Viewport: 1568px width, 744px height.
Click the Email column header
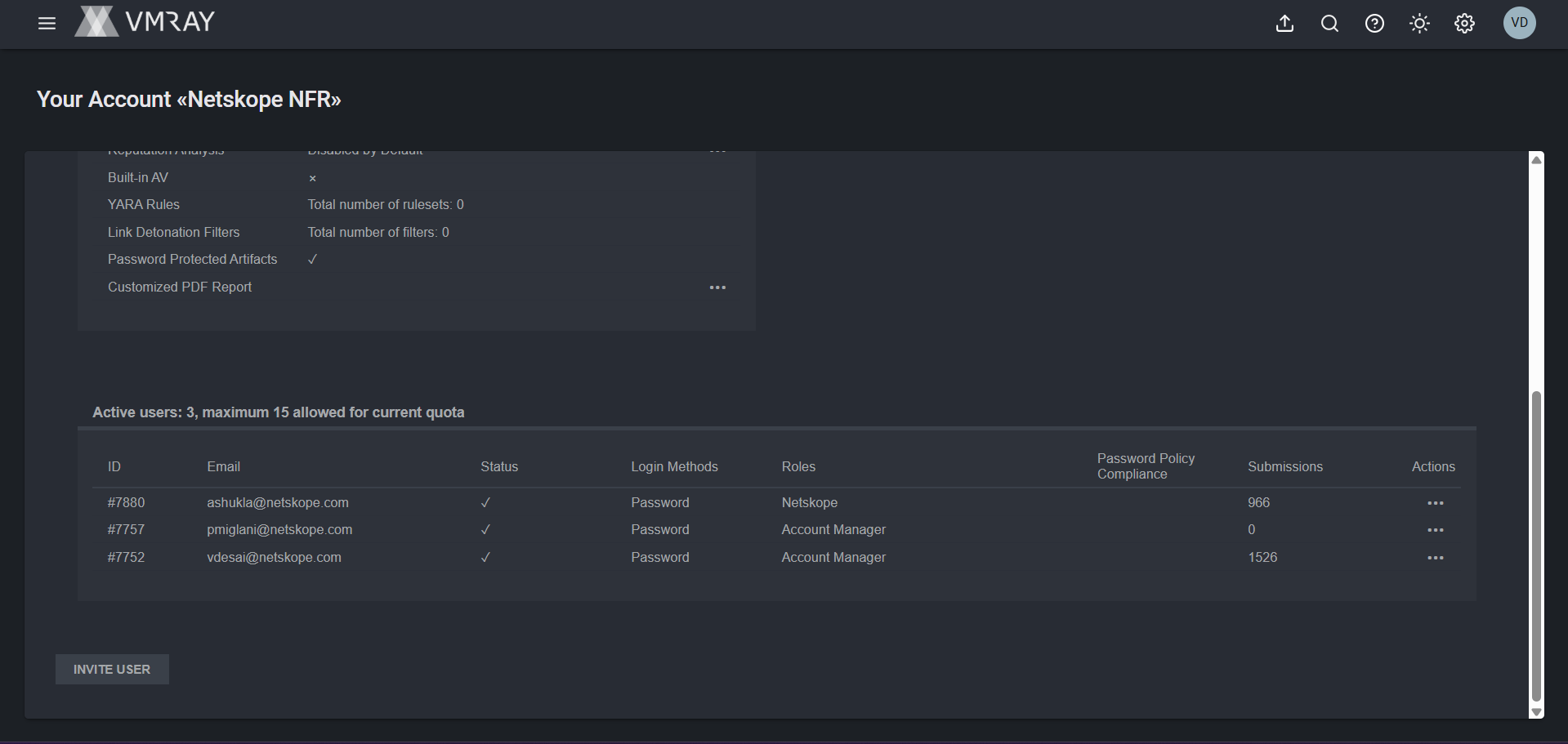coord(223,466)
